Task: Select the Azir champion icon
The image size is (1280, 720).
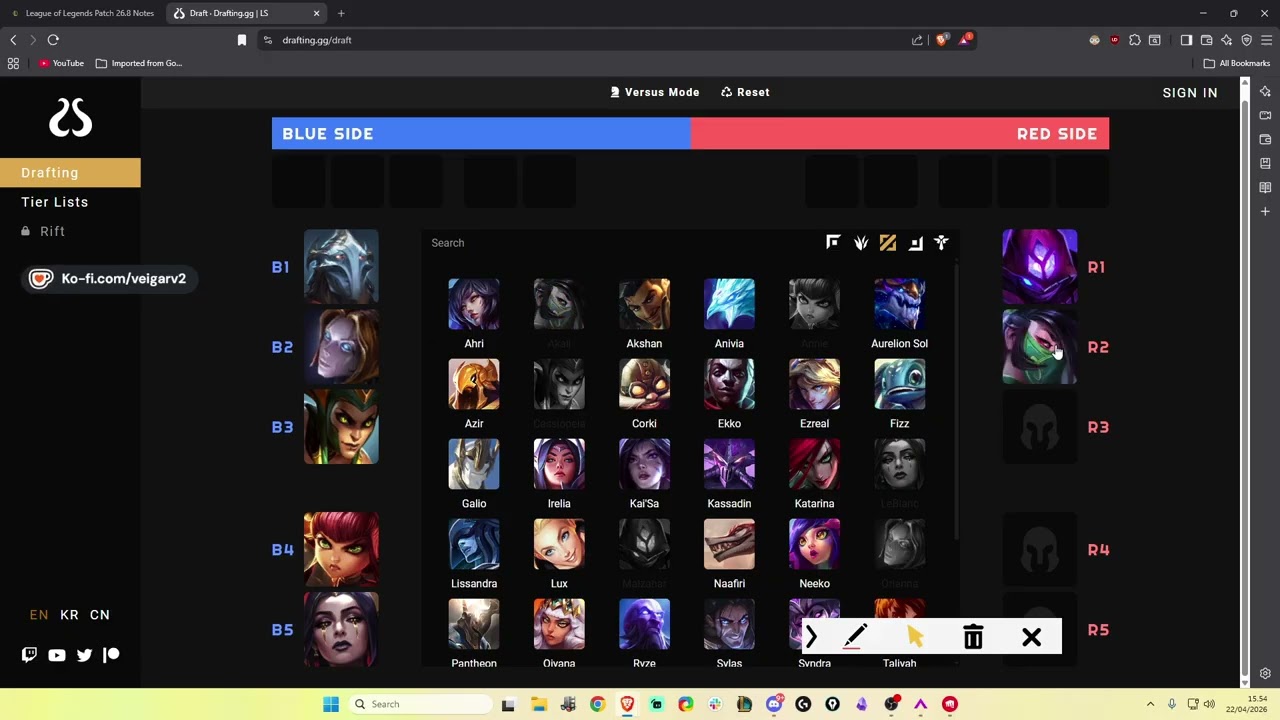Action: tap(474, 384)
